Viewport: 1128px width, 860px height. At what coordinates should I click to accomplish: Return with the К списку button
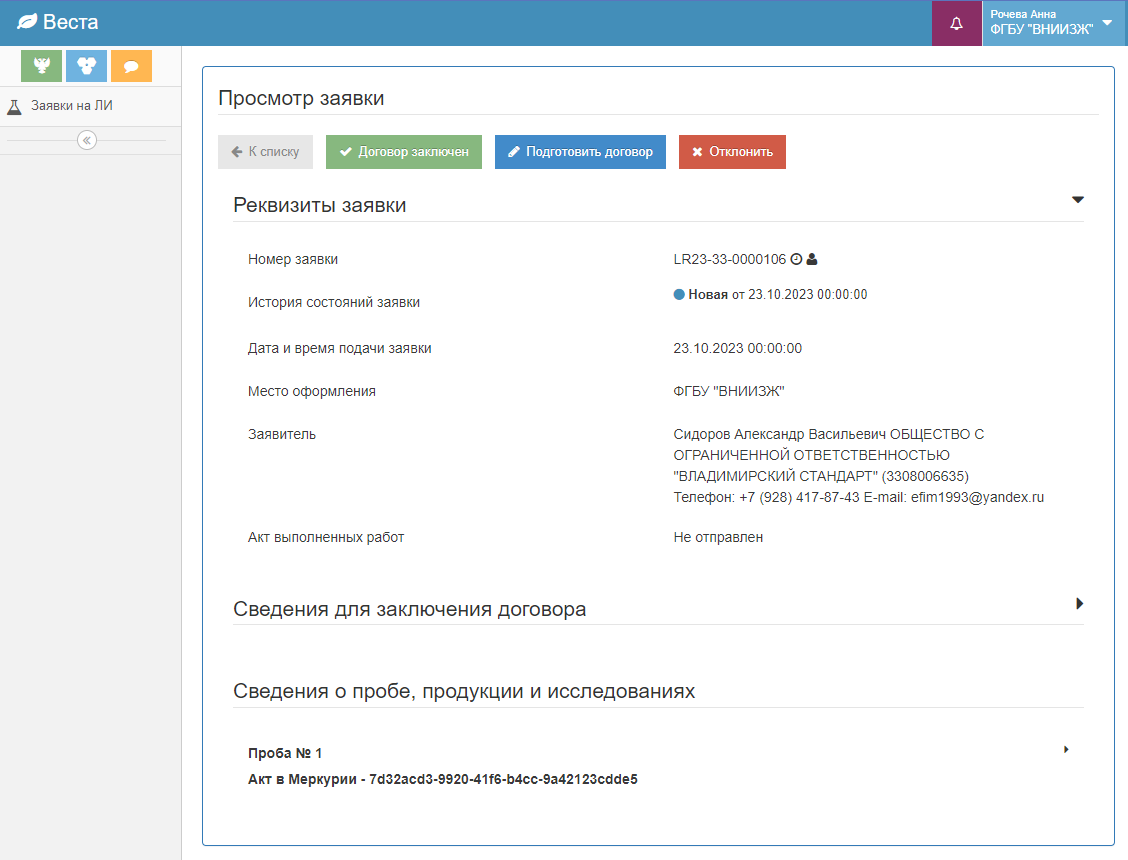coord(265,152)
